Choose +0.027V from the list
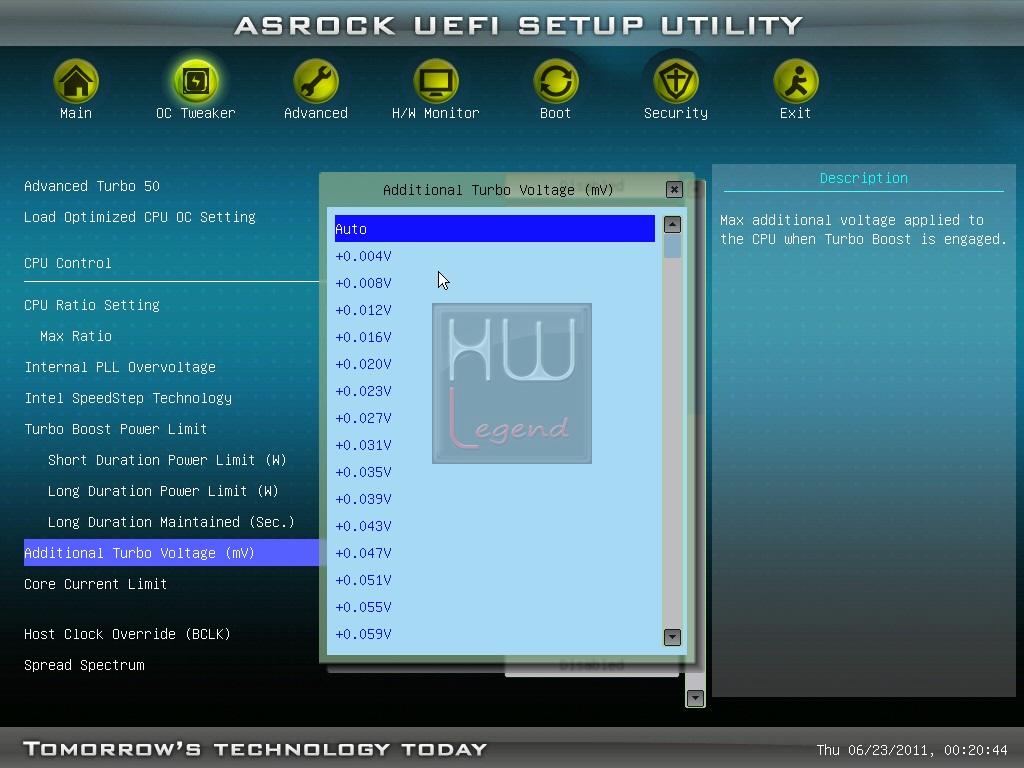Screen dimensions: 1024x768 click(x=494, y=418)
